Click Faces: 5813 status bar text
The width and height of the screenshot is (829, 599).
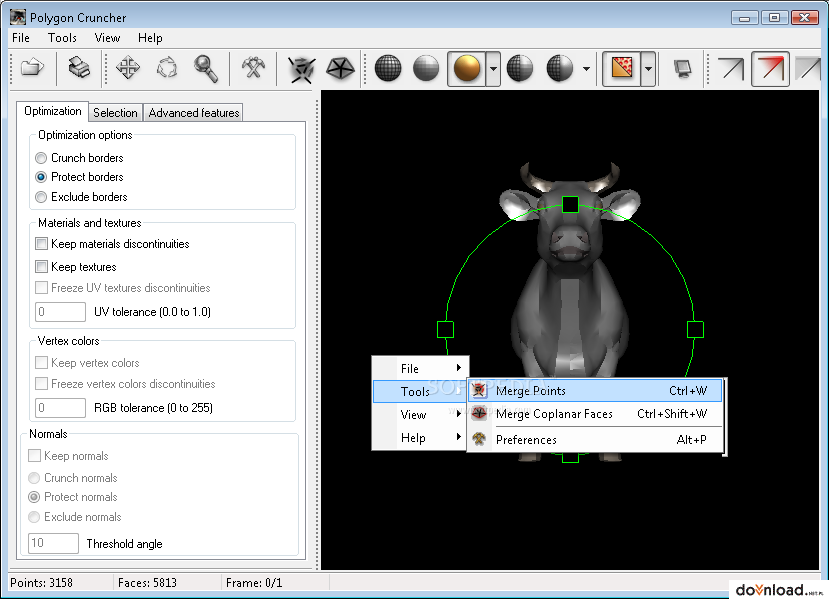pyautogui.click(x=148, y=583)
